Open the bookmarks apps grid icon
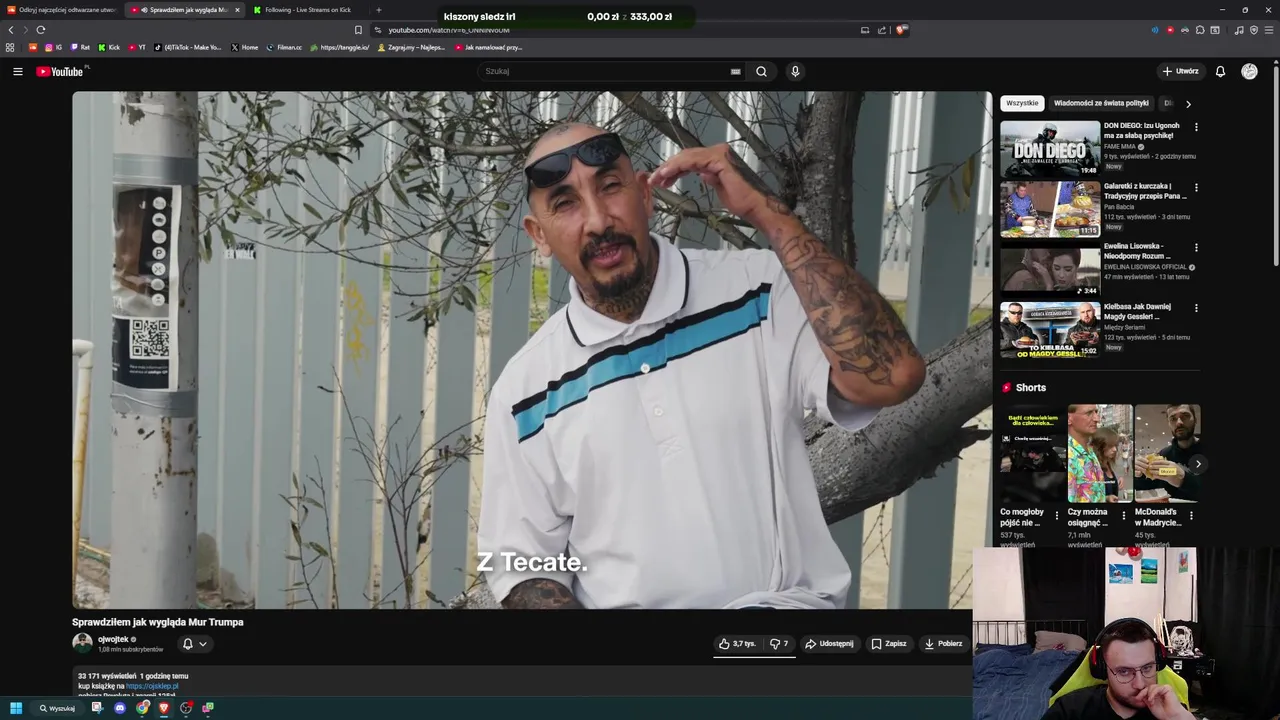The width and height of the screenshot is (1280, 720). click(x=10, y=47)
